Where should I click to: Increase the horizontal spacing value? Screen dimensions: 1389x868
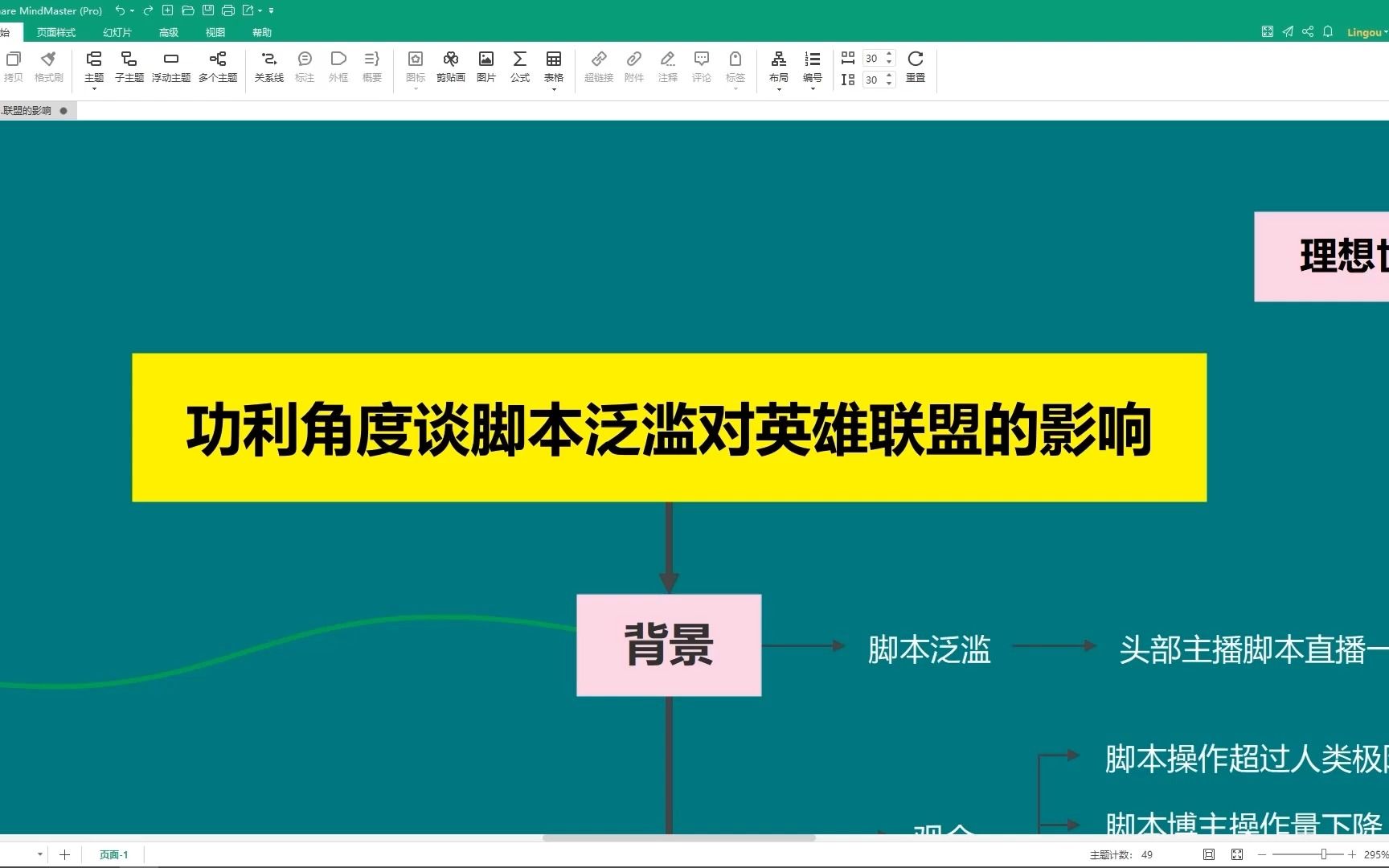[889, 55]
